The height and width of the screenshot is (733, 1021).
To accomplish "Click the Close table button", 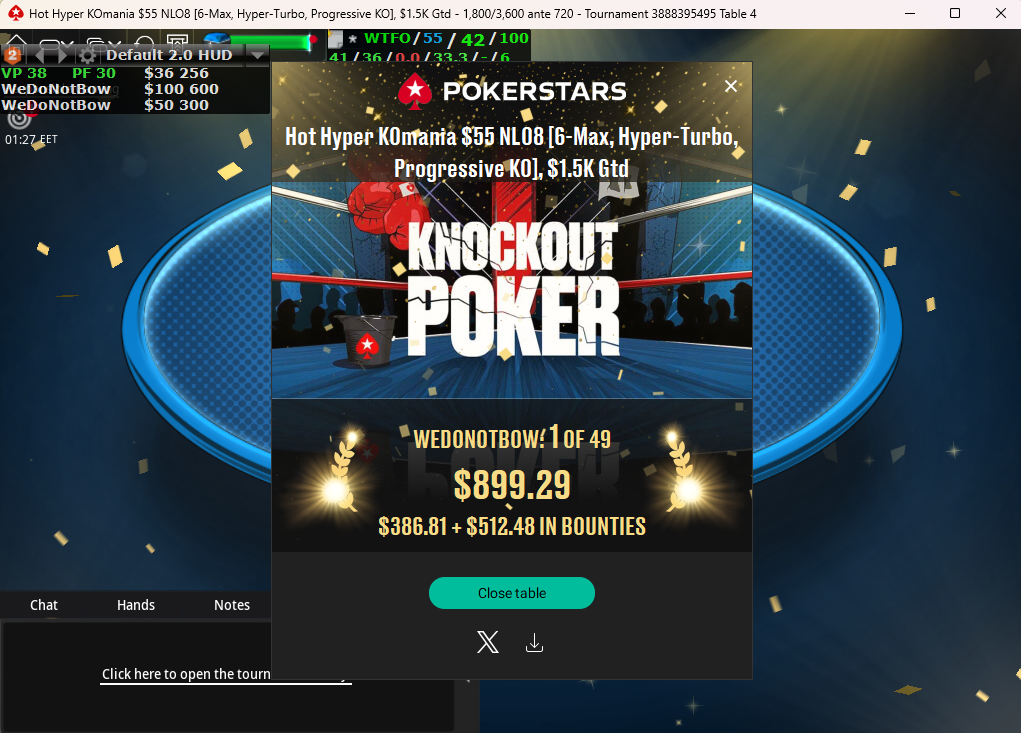I will click(512, 593).
